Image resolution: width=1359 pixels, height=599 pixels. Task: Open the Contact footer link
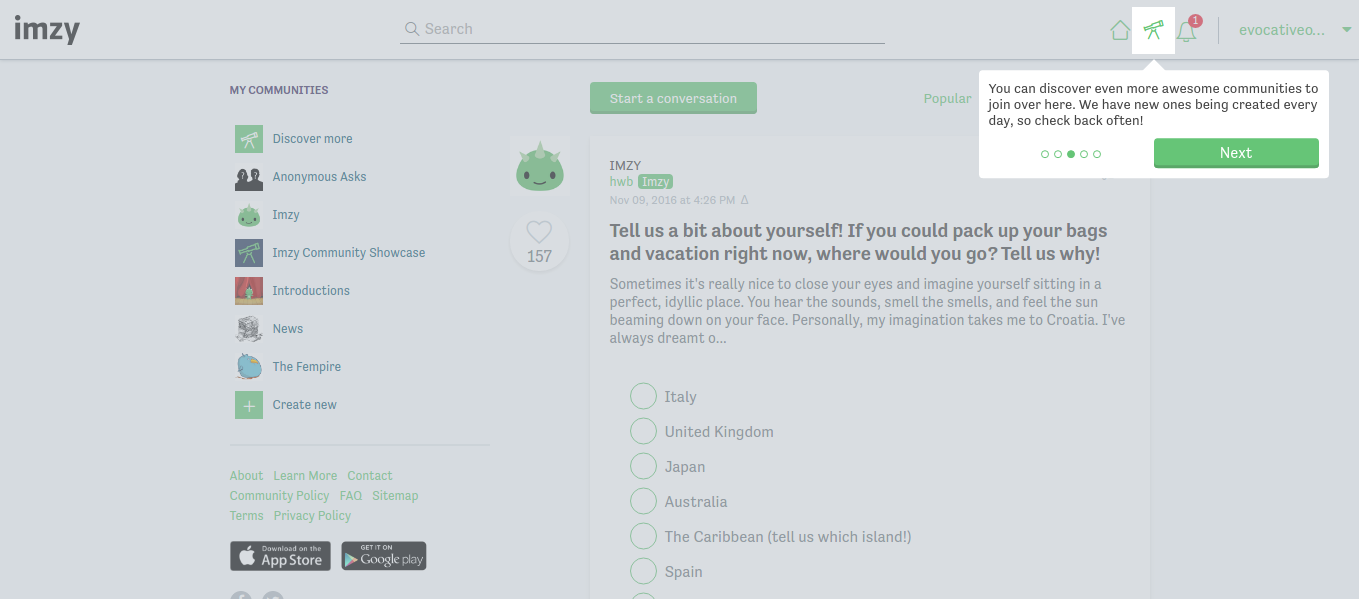[x=370, y=476]
